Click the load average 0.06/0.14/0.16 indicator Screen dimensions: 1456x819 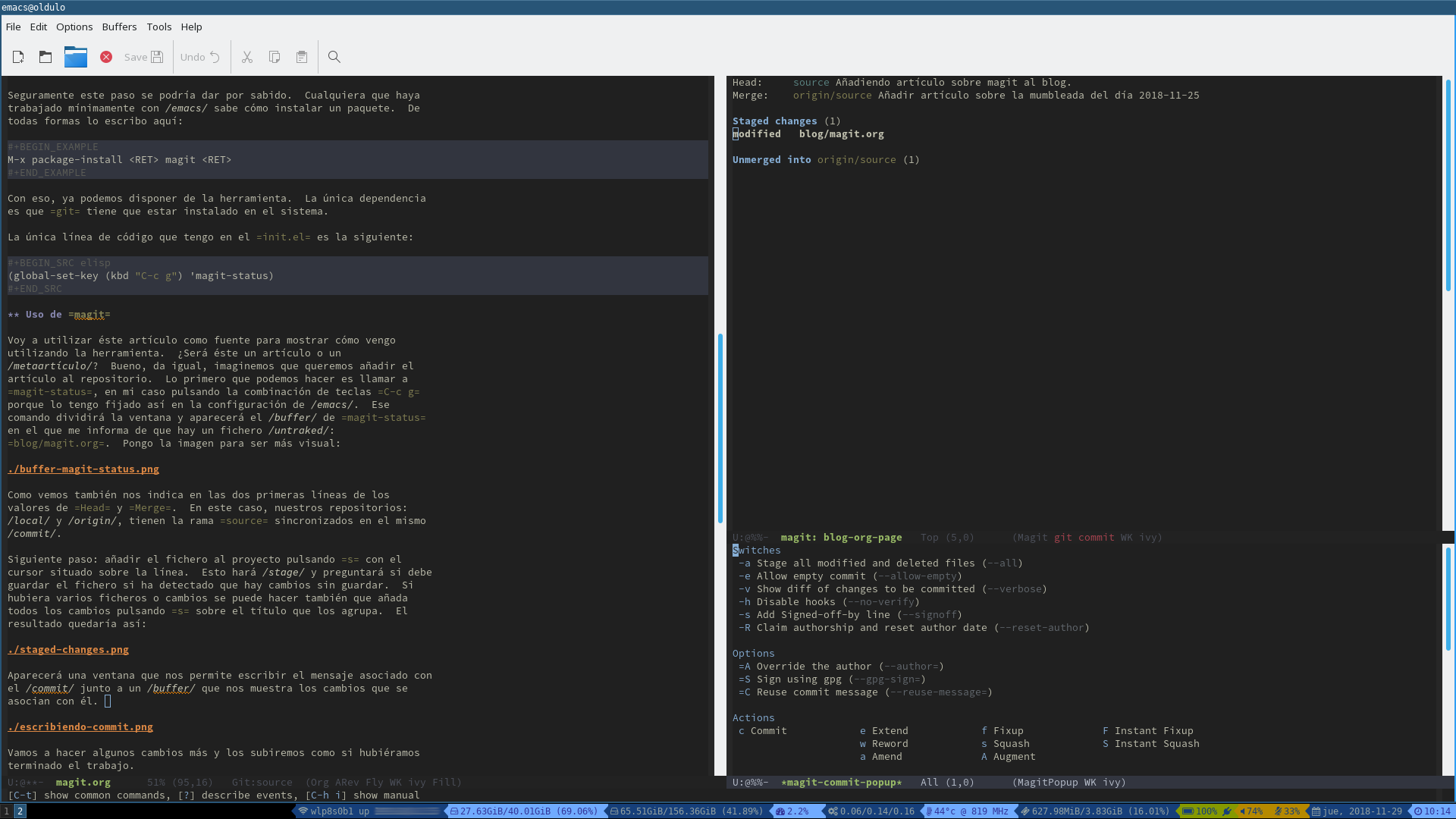(x=871, y=811)
